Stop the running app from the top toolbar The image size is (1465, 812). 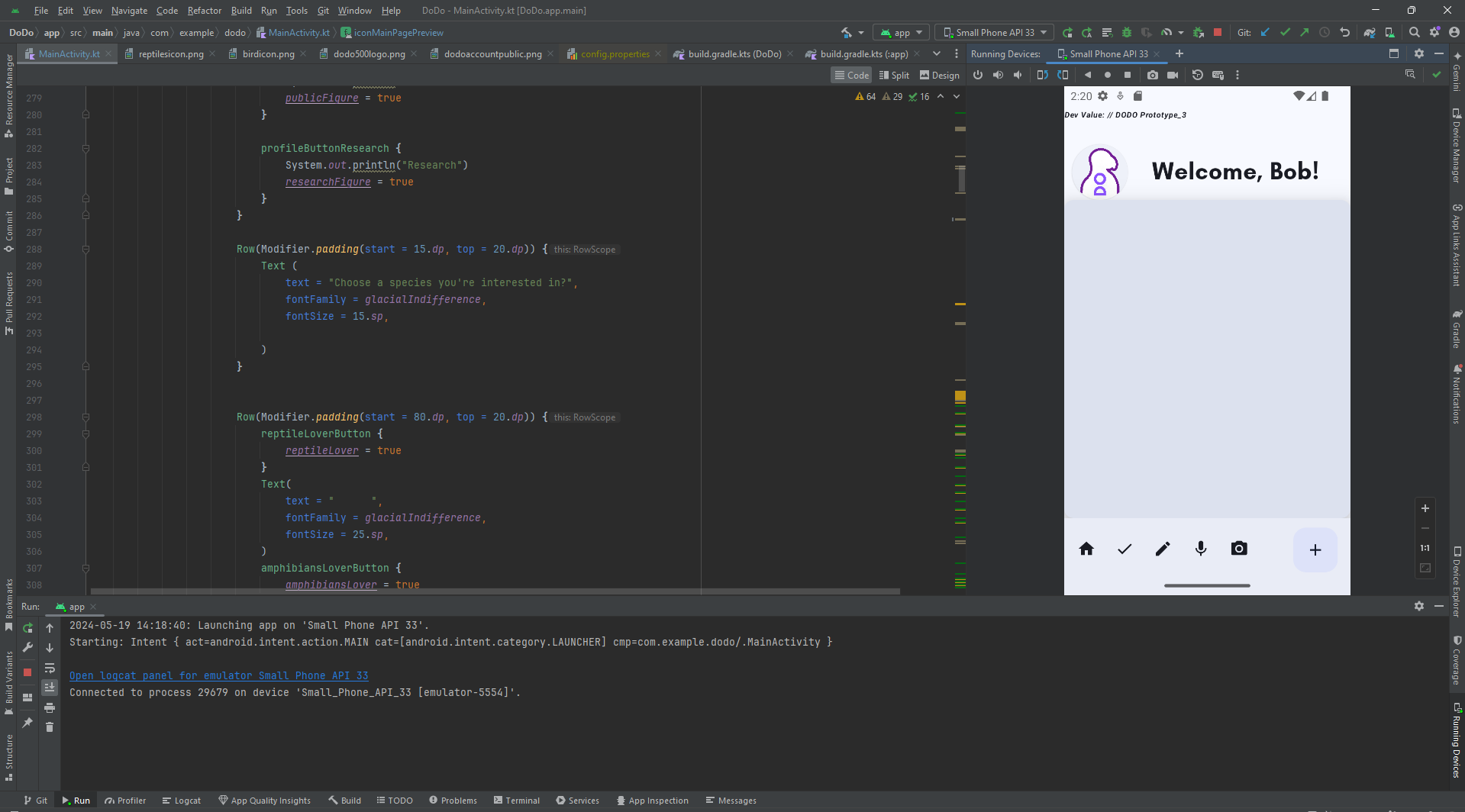[x=1218, y=33]
